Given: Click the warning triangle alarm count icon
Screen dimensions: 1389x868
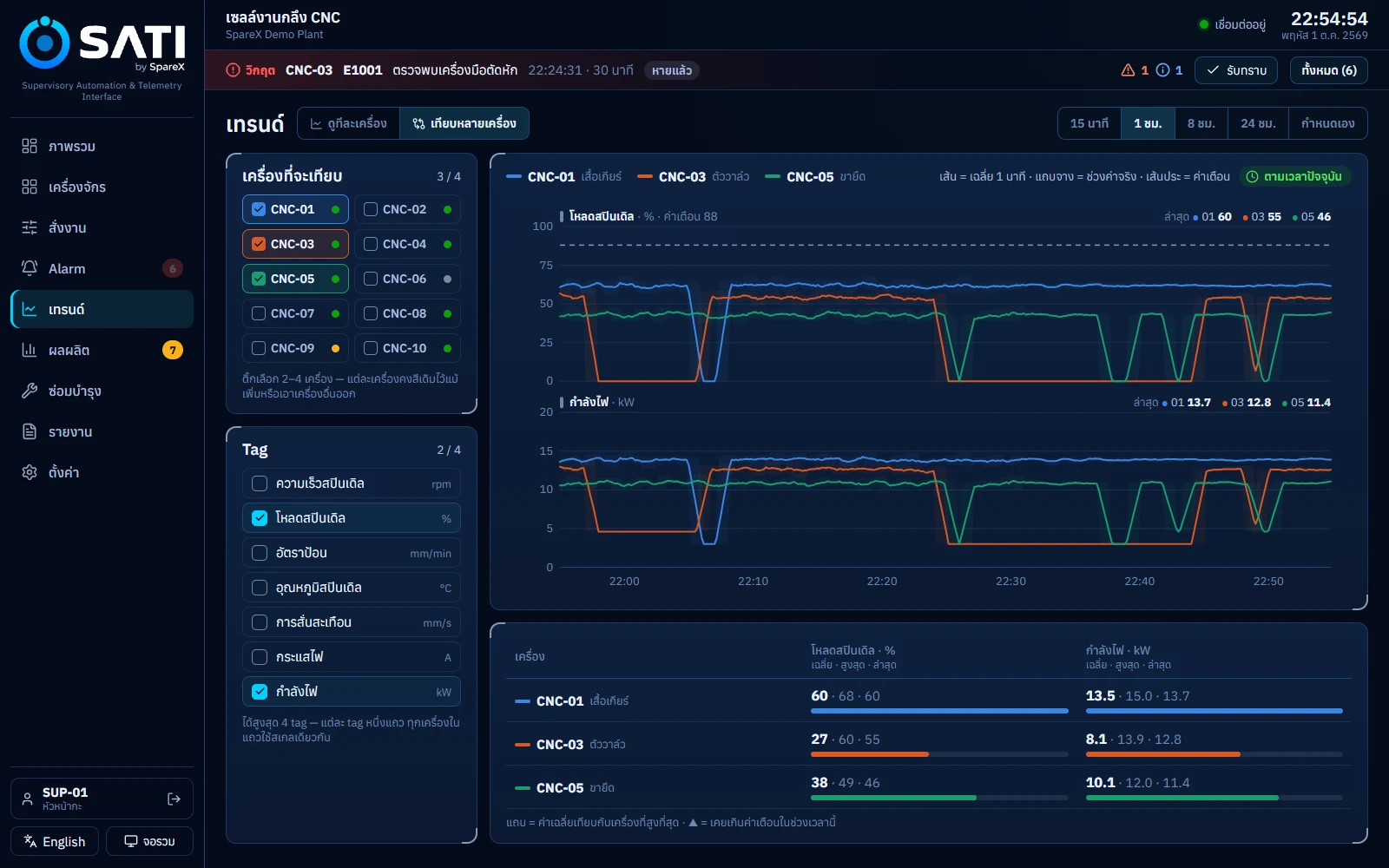Looking at the screenshot, I should click(x=1128, y=70).
